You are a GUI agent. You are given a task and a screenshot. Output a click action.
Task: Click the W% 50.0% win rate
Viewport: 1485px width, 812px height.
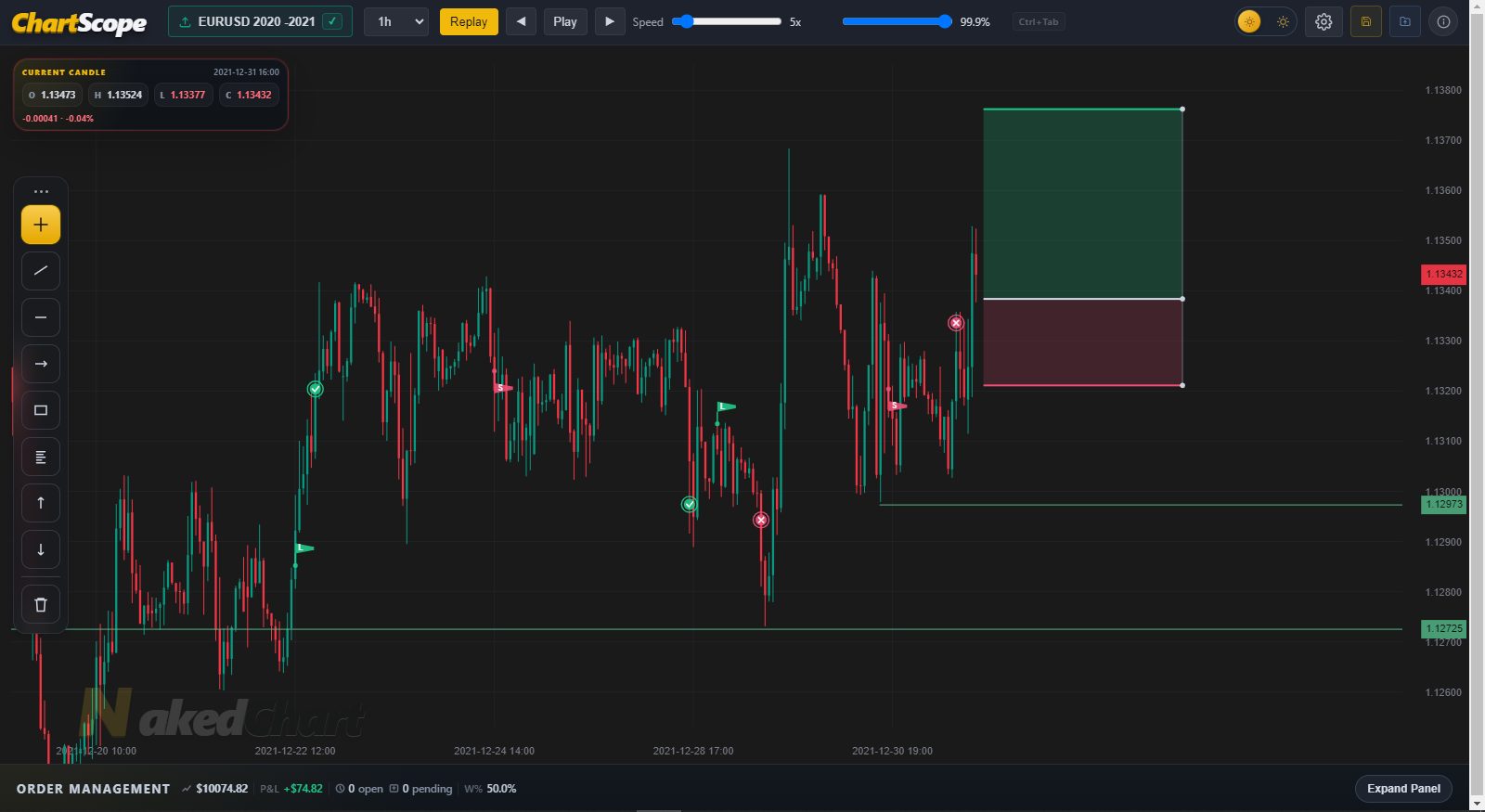point(490,789)
